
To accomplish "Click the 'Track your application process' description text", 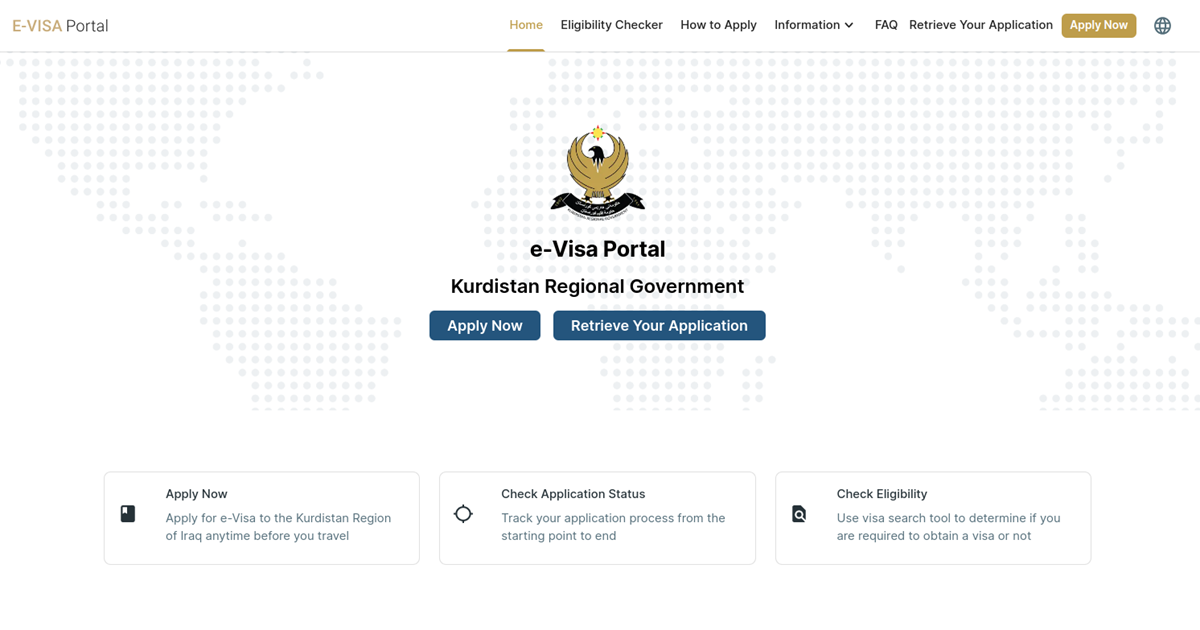I will click(x=613, y=527).
